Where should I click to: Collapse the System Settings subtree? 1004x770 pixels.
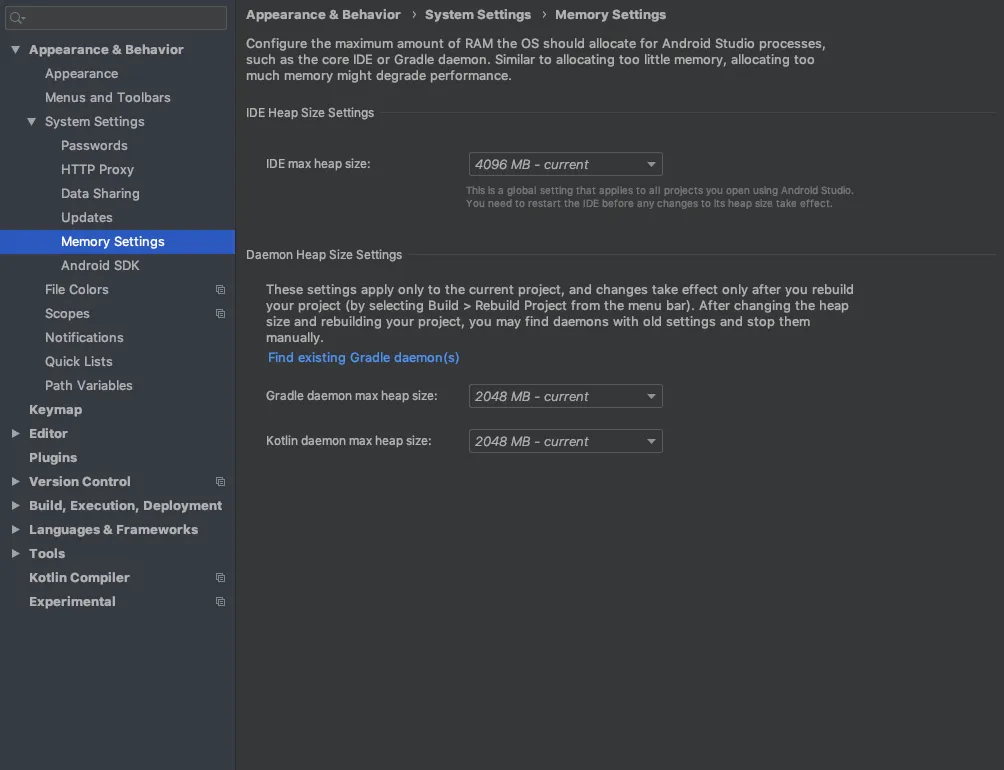point(32,122)
